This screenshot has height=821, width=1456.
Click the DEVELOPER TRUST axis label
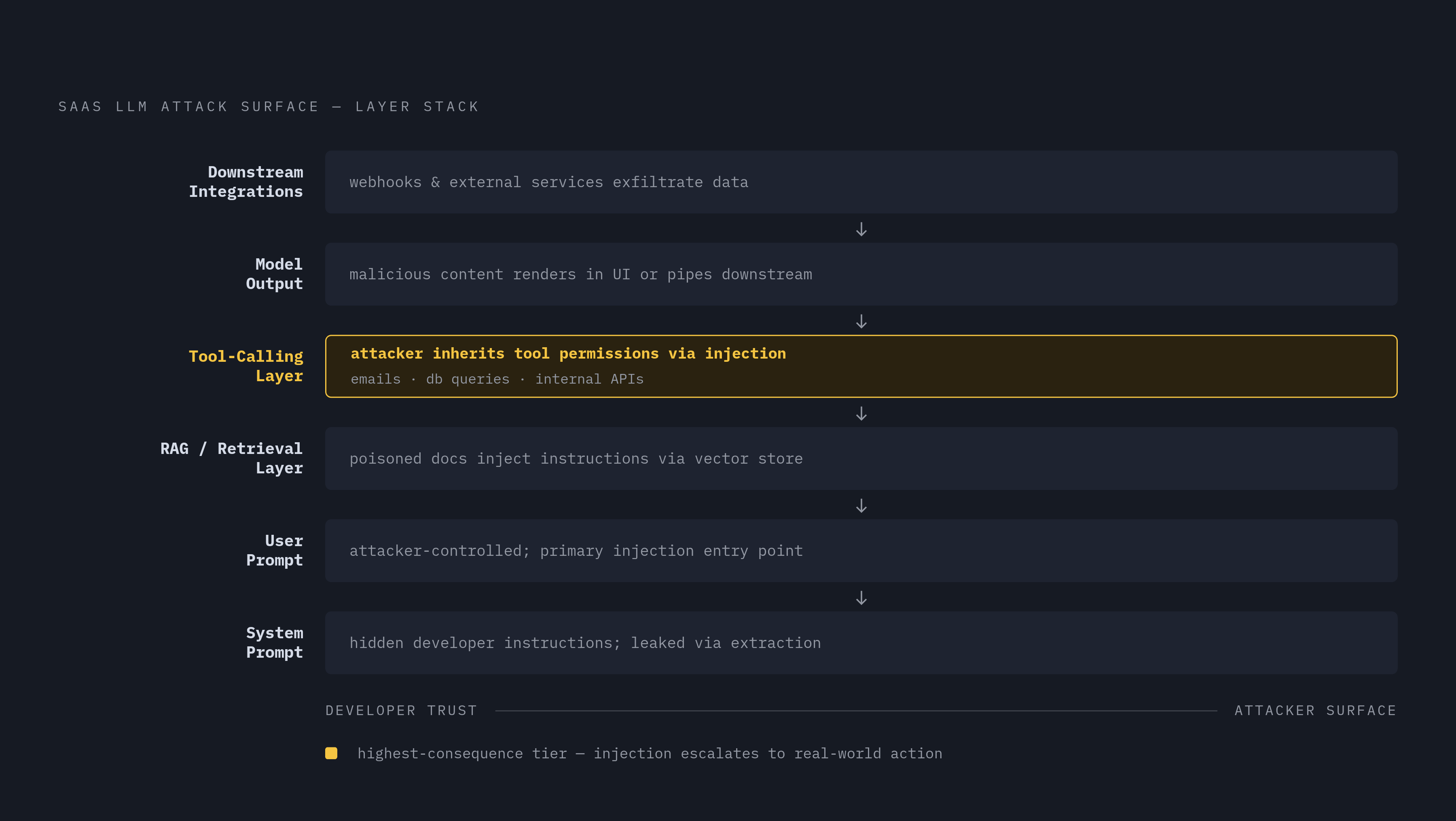401,710
